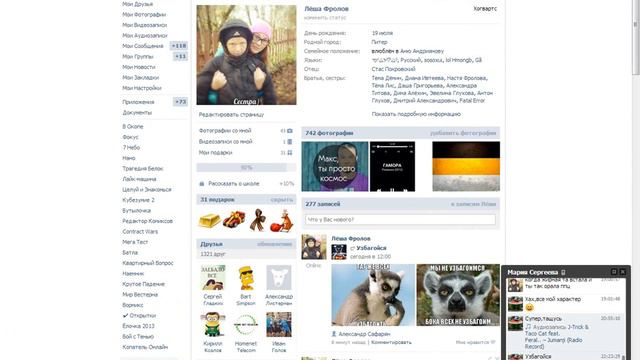Viewport: 640px width, 360px height.
Task: Open Мои Настройки
Action: click(x=142, y=88)
